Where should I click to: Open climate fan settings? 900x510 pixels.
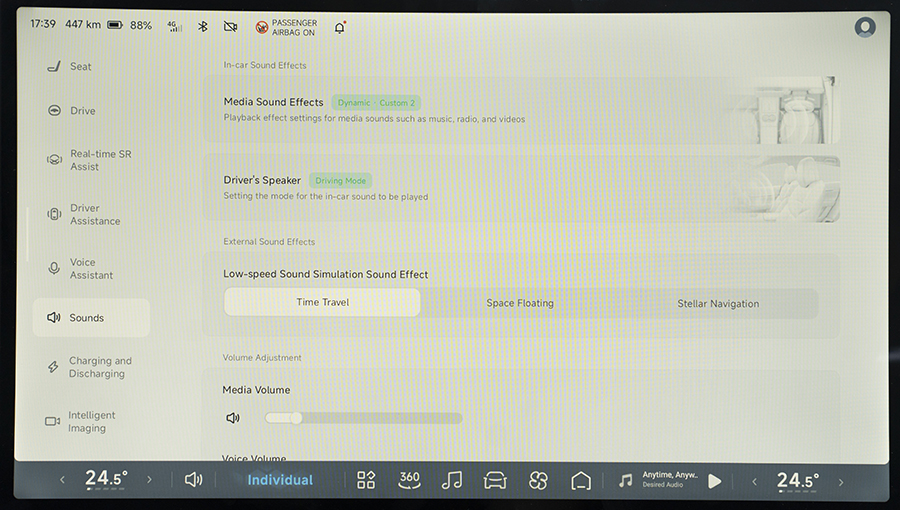538,480
